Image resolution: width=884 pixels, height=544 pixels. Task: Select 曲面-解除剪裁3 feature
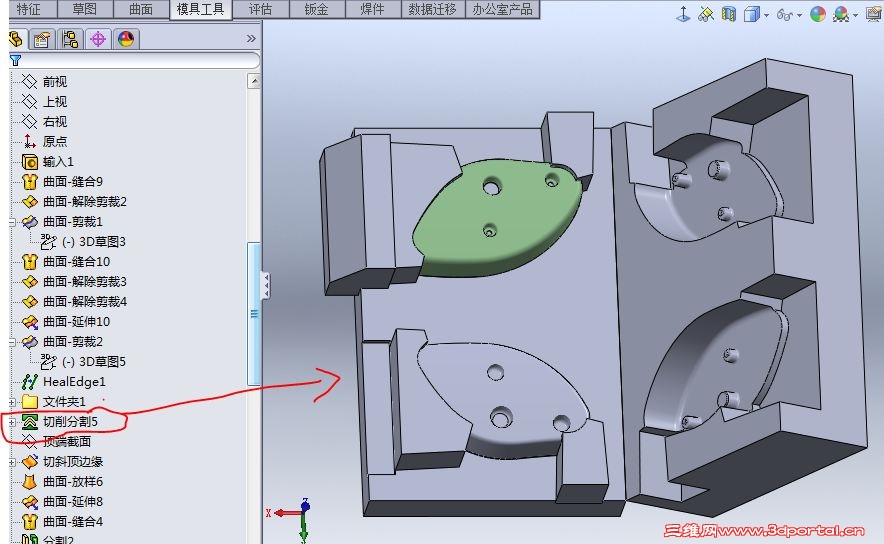(85, 281)
